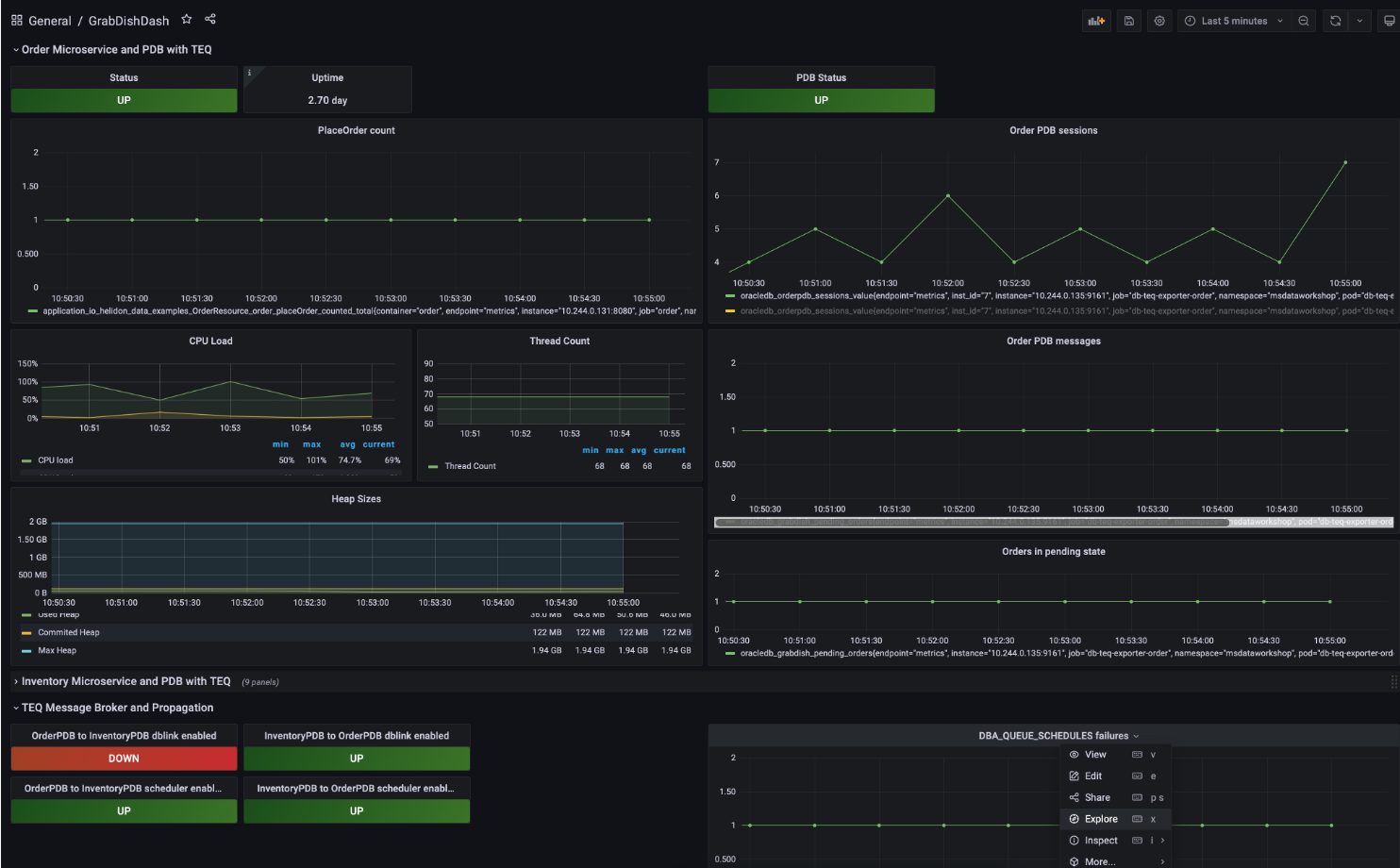
Task: Collapse TEQ Message Broker and Propagation row
Action: 117,708
